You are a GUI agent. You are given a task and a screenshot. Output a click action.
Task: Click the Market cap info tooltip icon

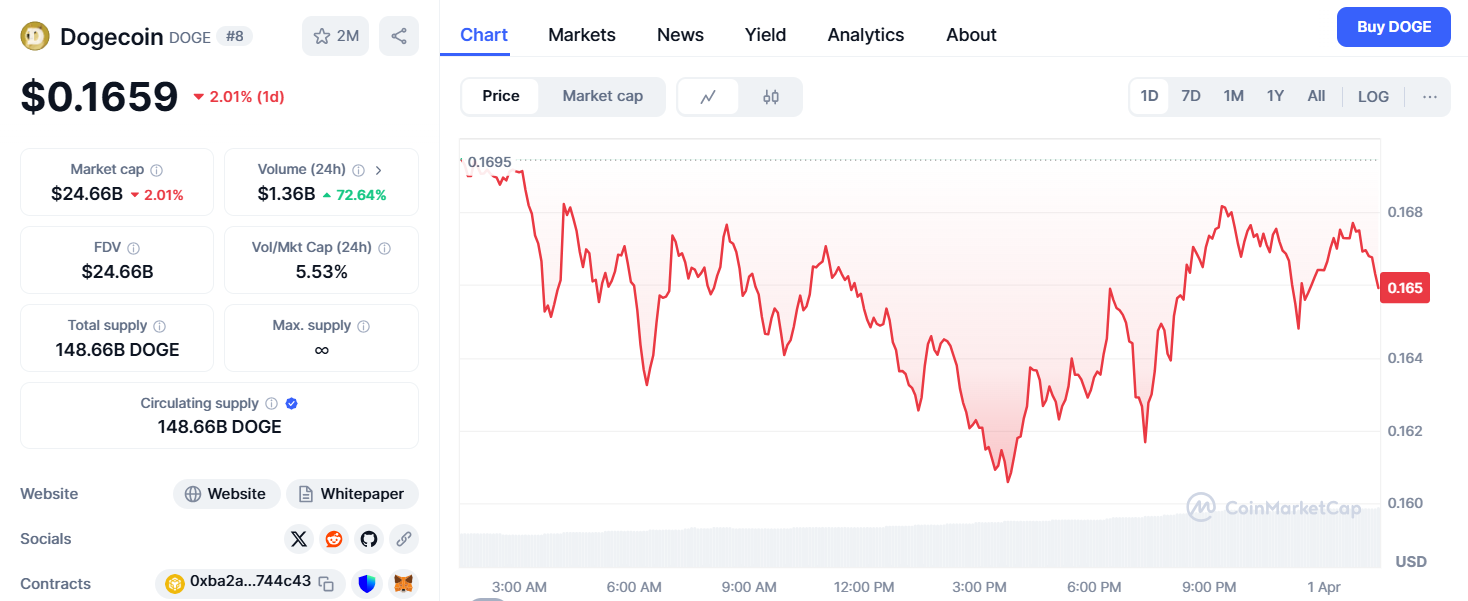tap(157, 170)
